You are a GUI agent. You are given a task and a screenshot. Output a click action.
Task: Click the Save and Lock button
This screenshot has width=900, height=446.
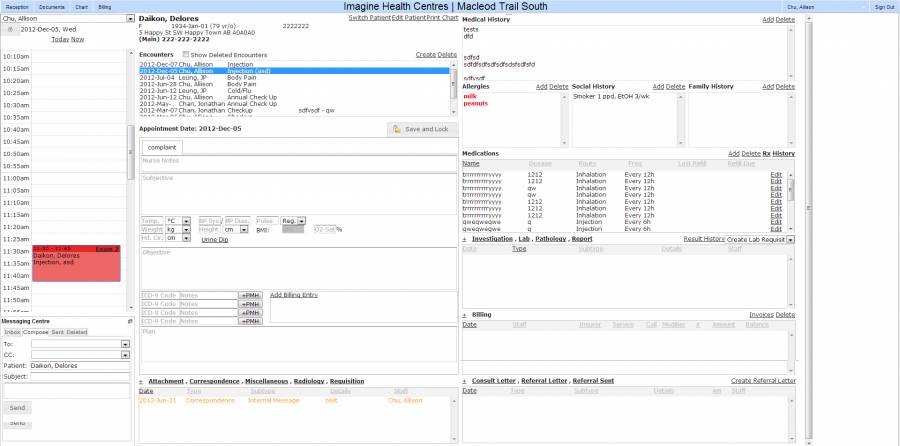(422, 130)
